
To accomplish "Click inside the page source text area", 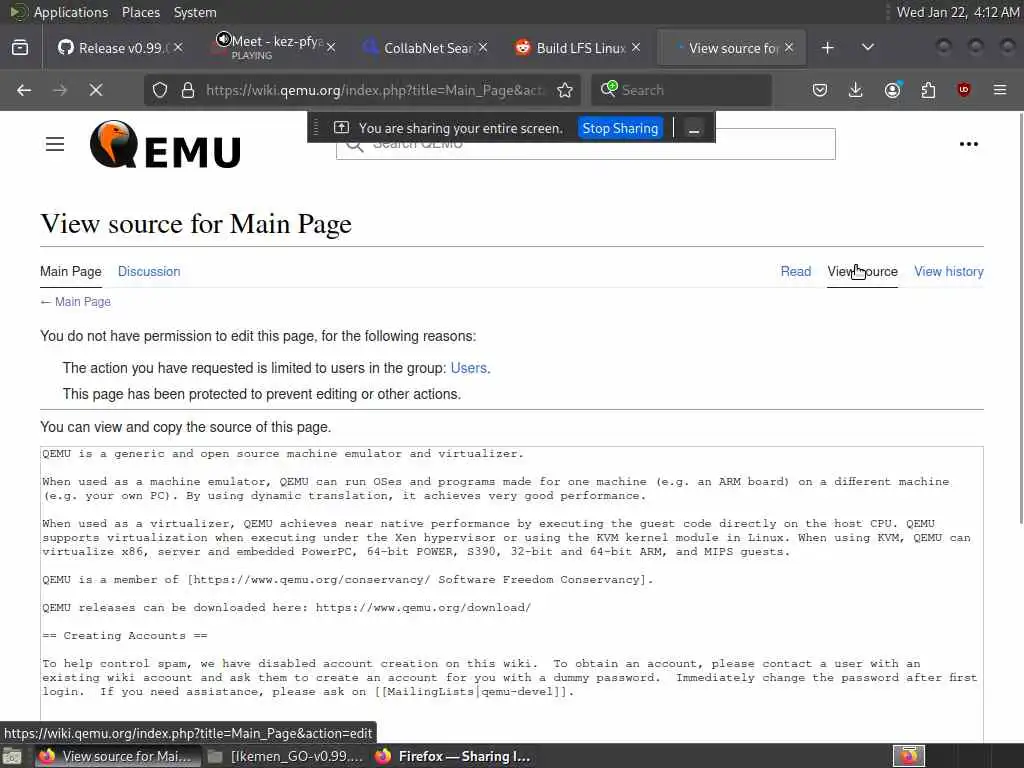I will [x=511, y=594].
